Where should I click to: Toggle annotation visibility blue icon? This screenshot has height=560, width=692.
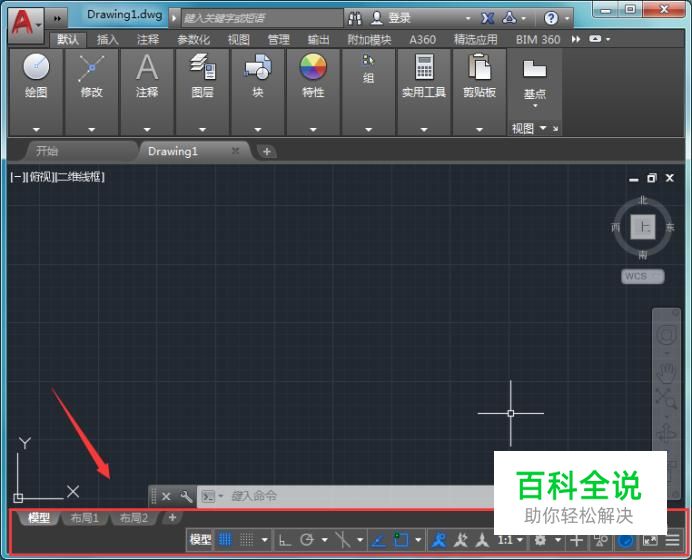439,540
